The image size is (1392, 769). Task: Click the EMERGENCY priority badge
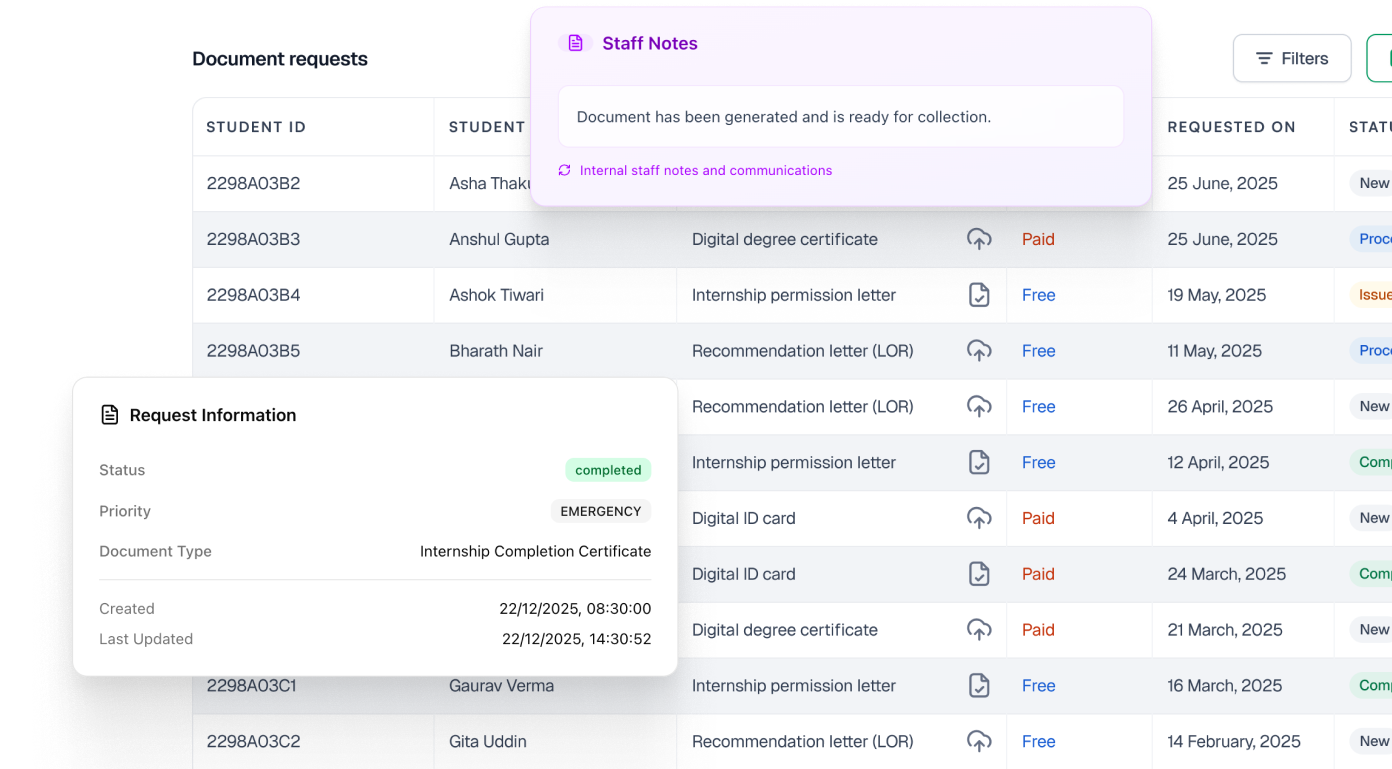pyautogui.click(x=601, y=511)
